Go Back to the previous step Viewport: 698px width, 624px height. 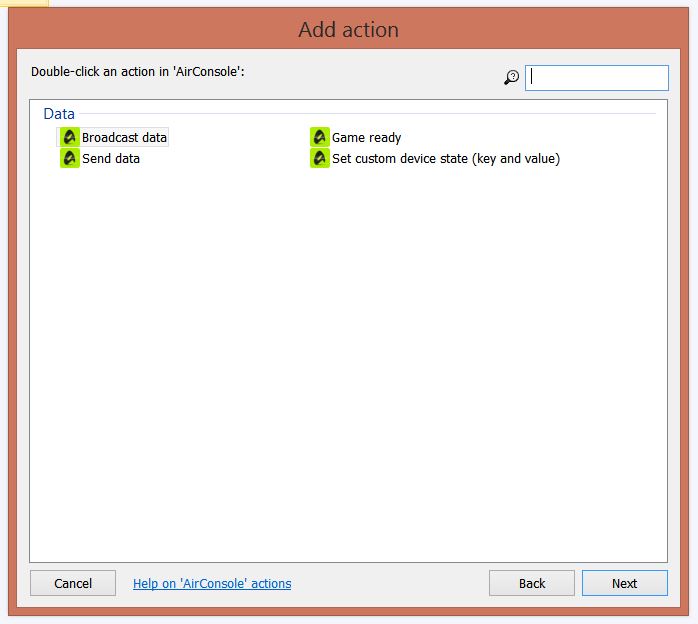pos(532,583)
